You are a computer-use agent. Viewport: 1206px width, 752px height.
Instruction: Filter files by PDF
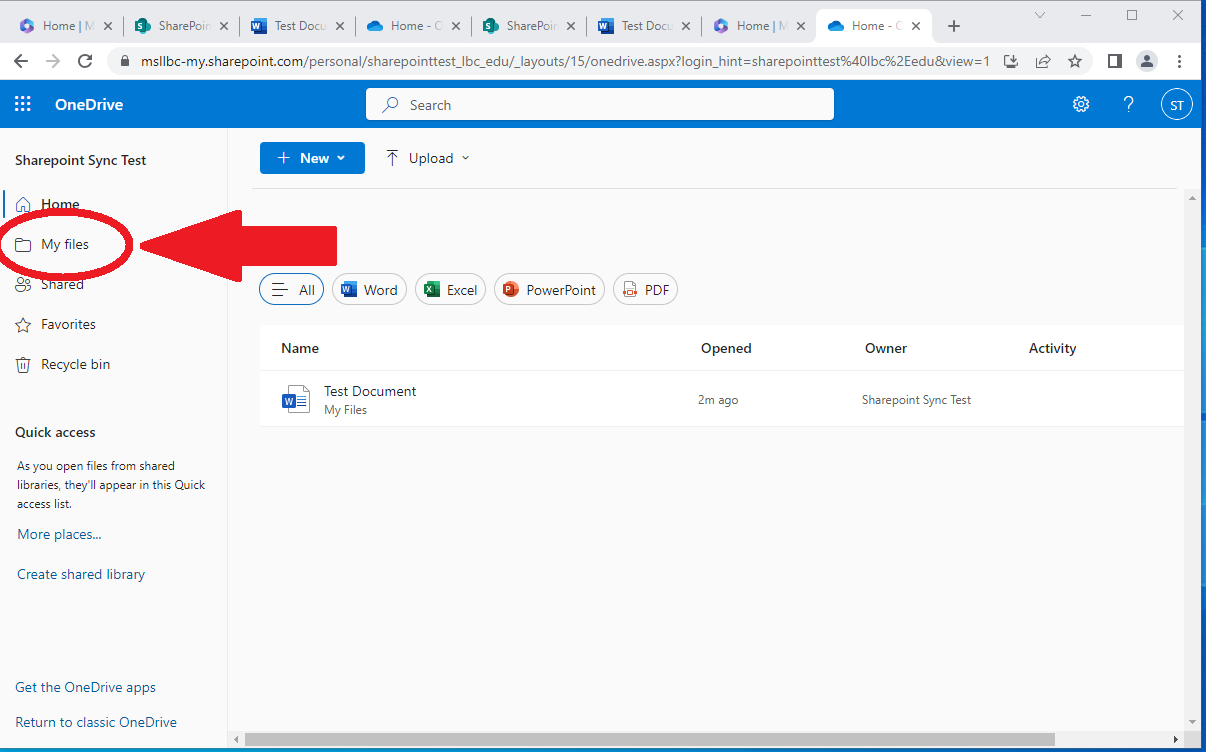tap(645, 290)
